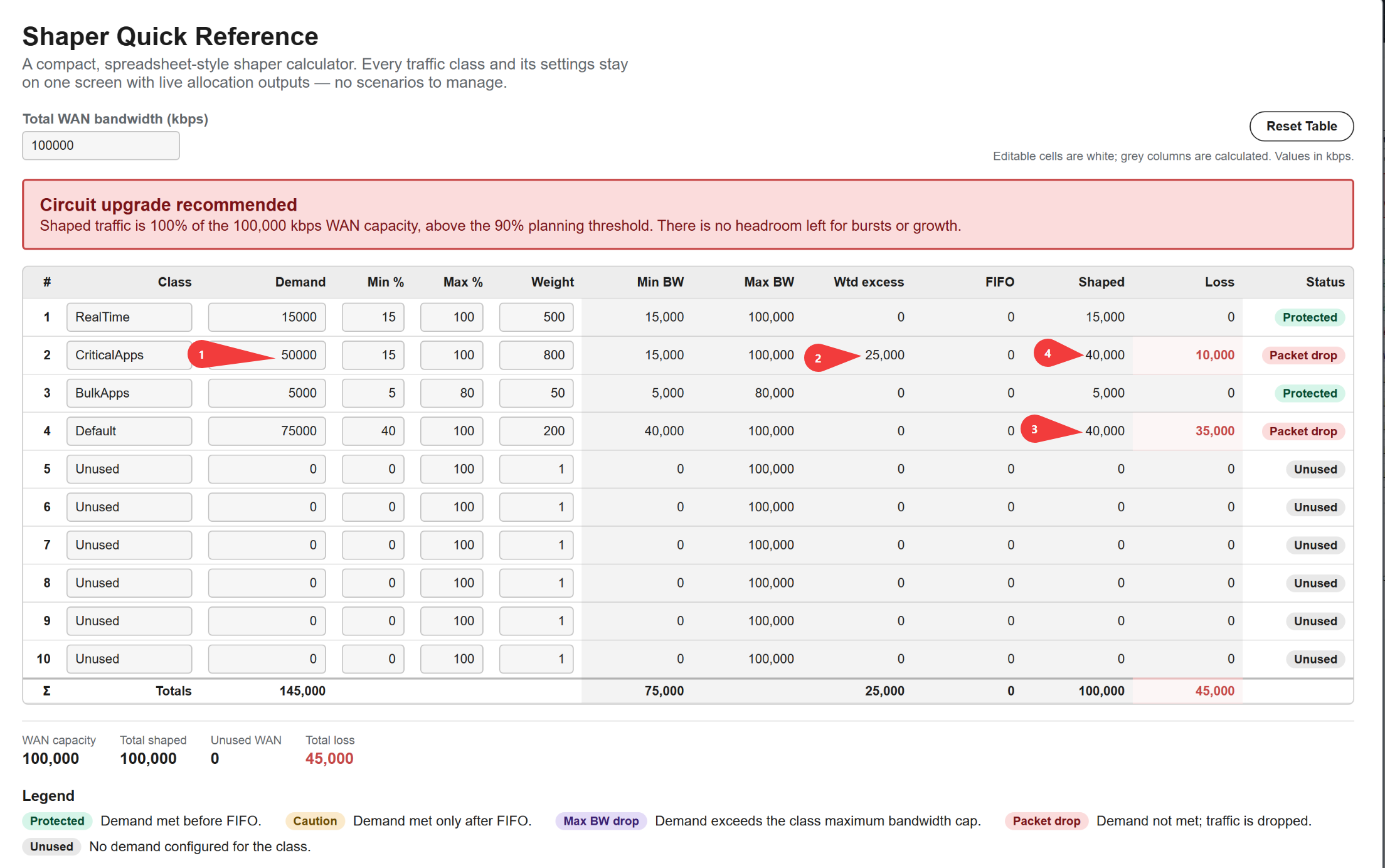Select the BulkApps class name field
The height and width of the screenshot is (868, 1385).
pyautogui.click(x=129, y=393)
